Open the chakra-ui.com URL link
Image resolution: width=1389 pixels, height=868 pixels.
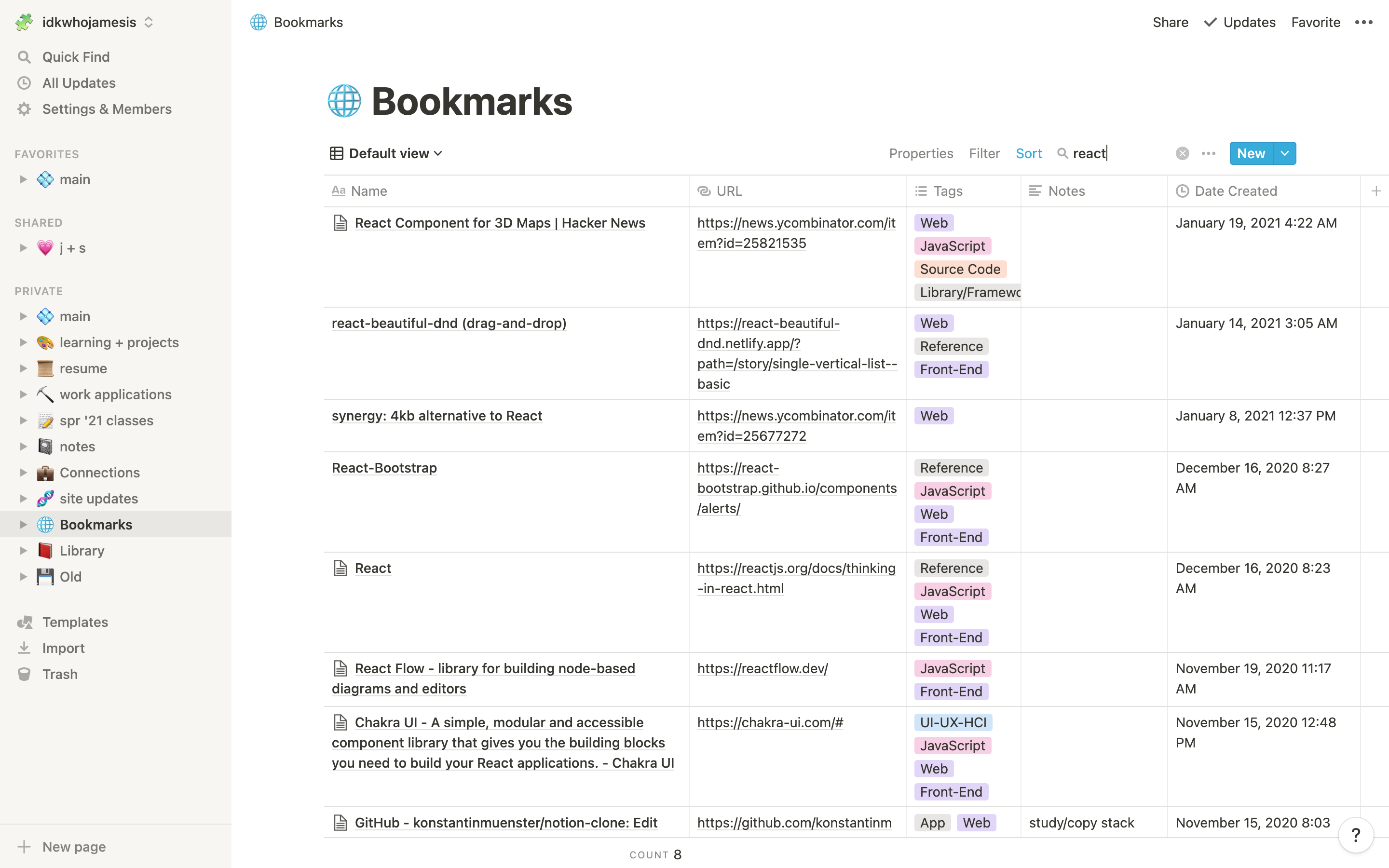pos(770,722)
